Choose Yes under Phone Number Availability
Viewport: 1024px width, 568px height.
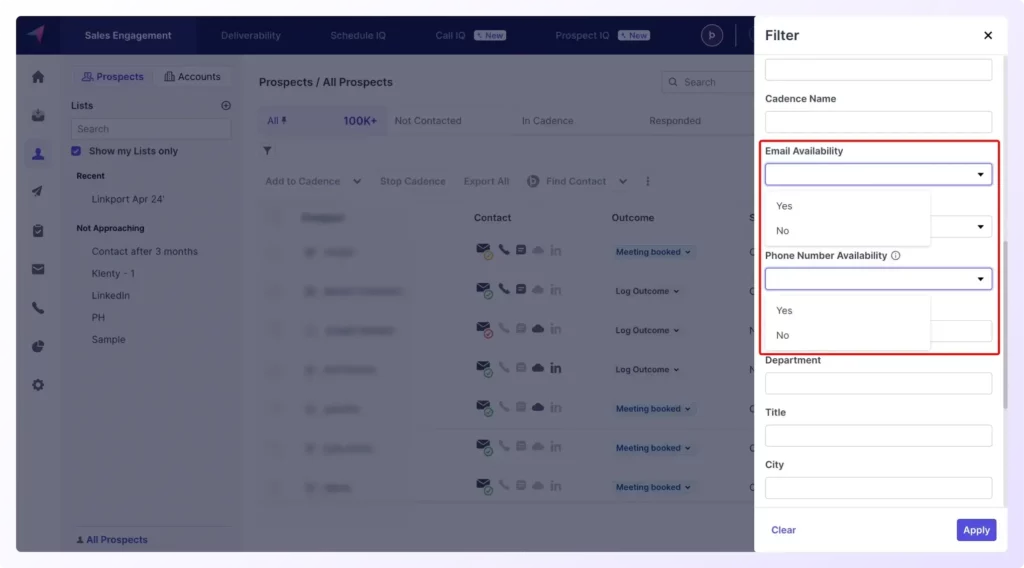coord(848,310)
